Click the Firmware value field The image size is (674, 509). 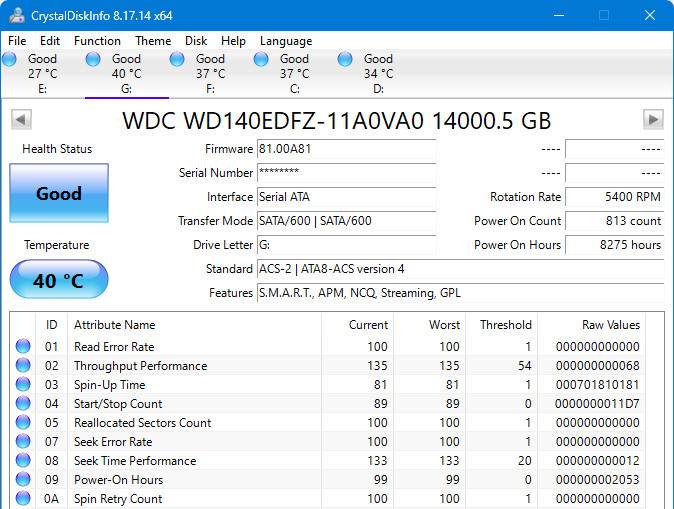click(346, 149)
